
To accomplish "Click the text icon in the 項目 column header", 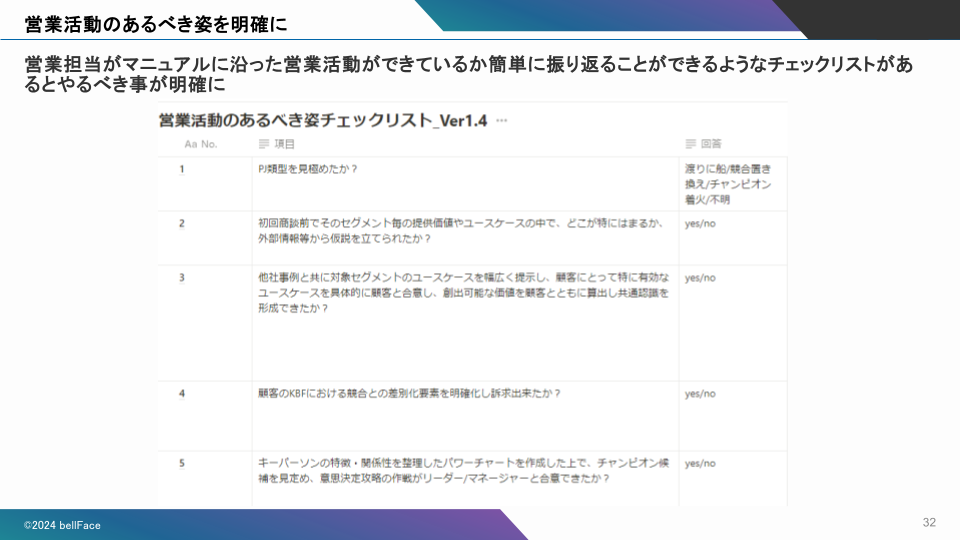I will [x=264, y=144].
